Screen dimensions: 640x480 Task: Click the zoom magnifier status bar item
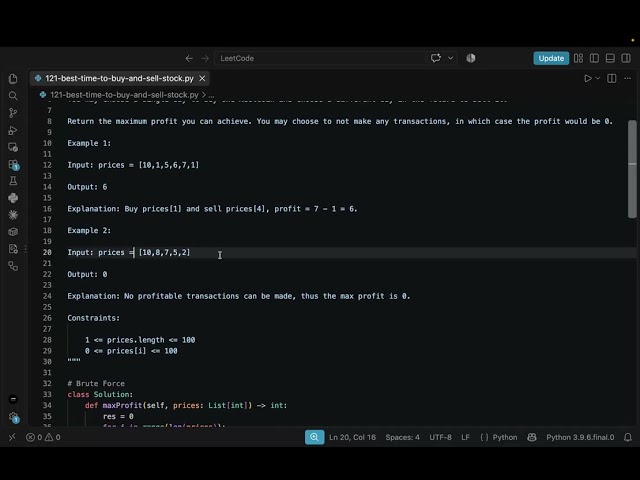coord(314,437)
